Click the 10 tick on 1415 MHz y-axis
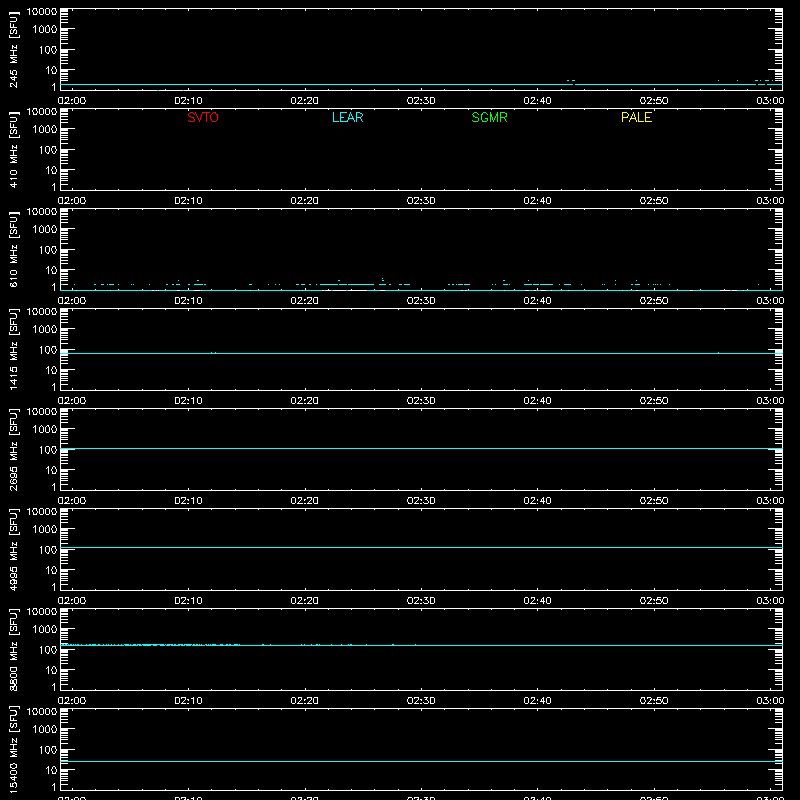 [52, 370]
